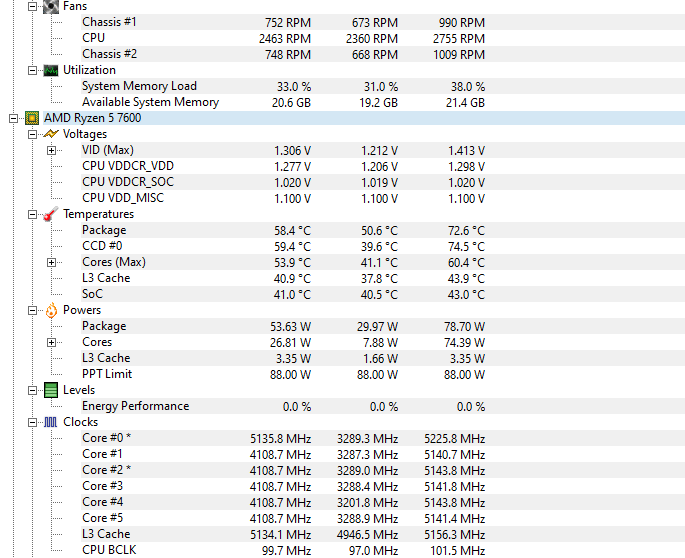
Task: Collapse the Voltages group
Action: coord(32,135)
